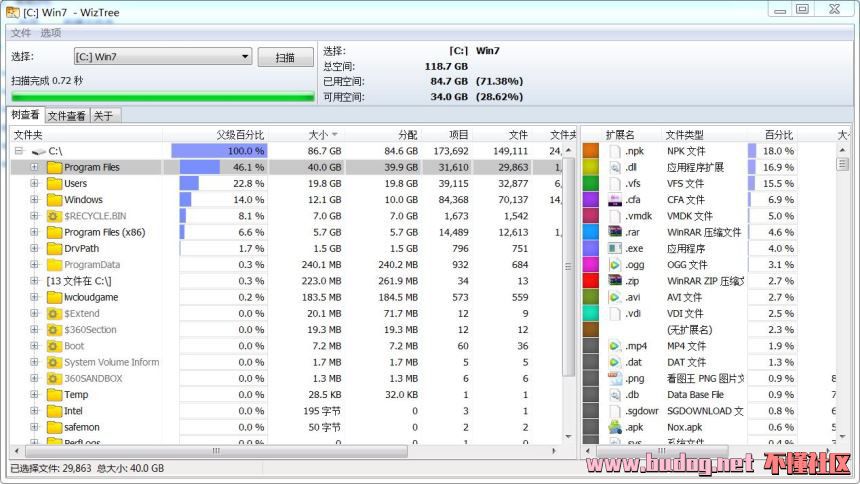Viewport: 860px width, 484px height.
Task: Open the 关于 tab
Action: pyautogui.click(x=103, y=116)
